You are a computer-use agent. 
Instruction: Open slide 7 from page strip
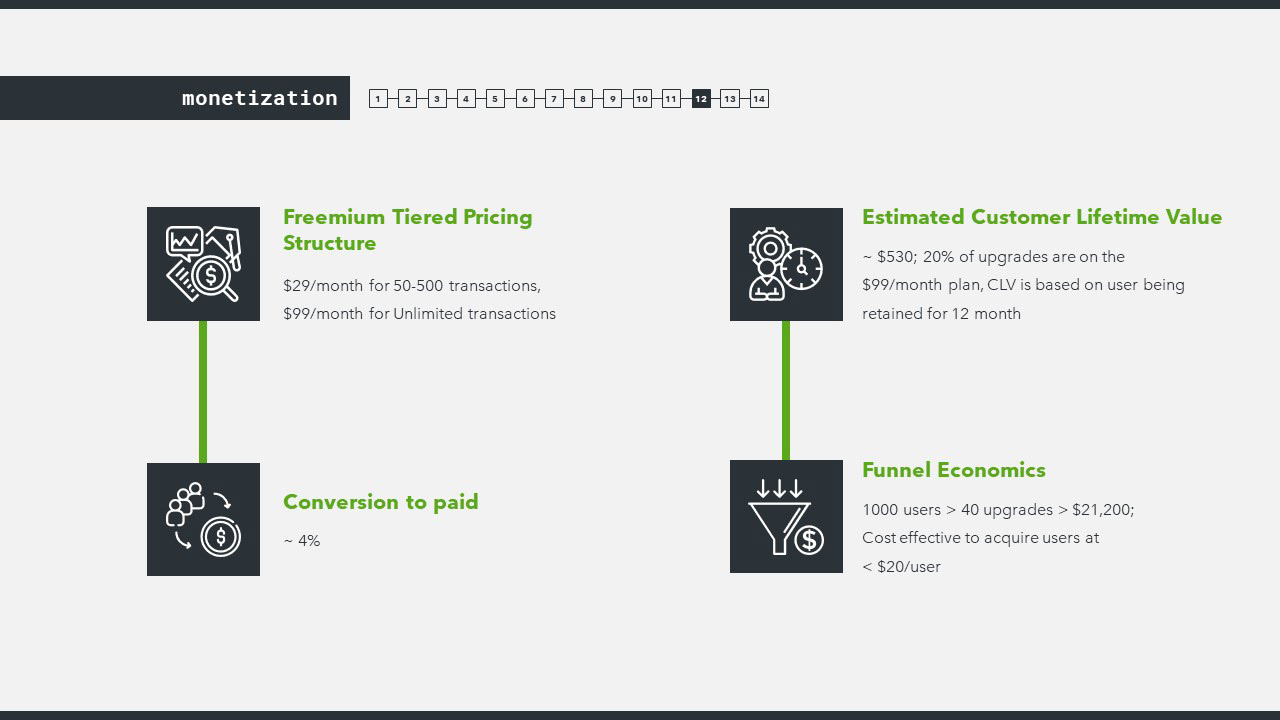[x=554, y=98]
